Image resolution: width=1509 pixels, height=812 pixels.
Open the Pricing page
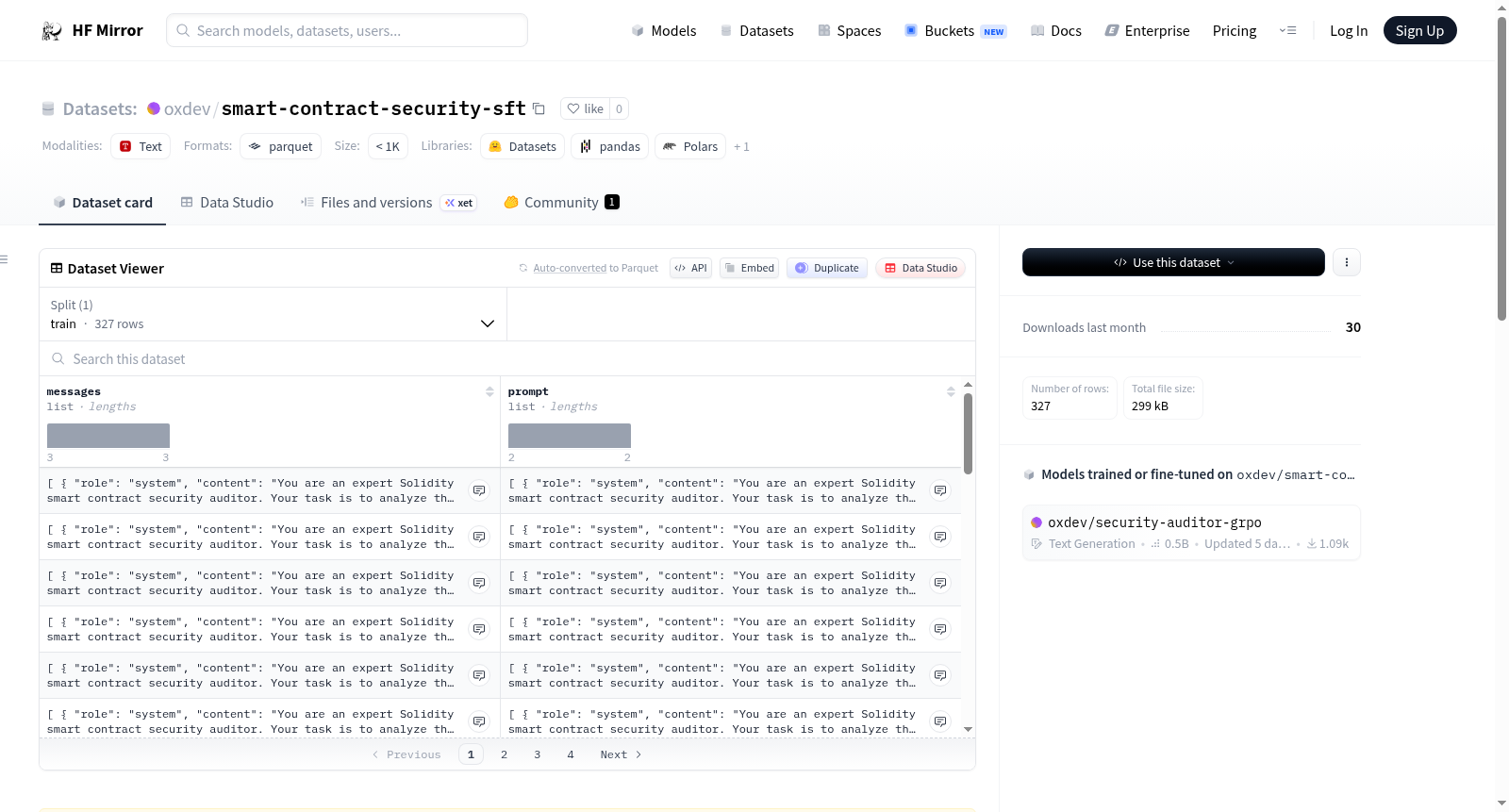1235,31
